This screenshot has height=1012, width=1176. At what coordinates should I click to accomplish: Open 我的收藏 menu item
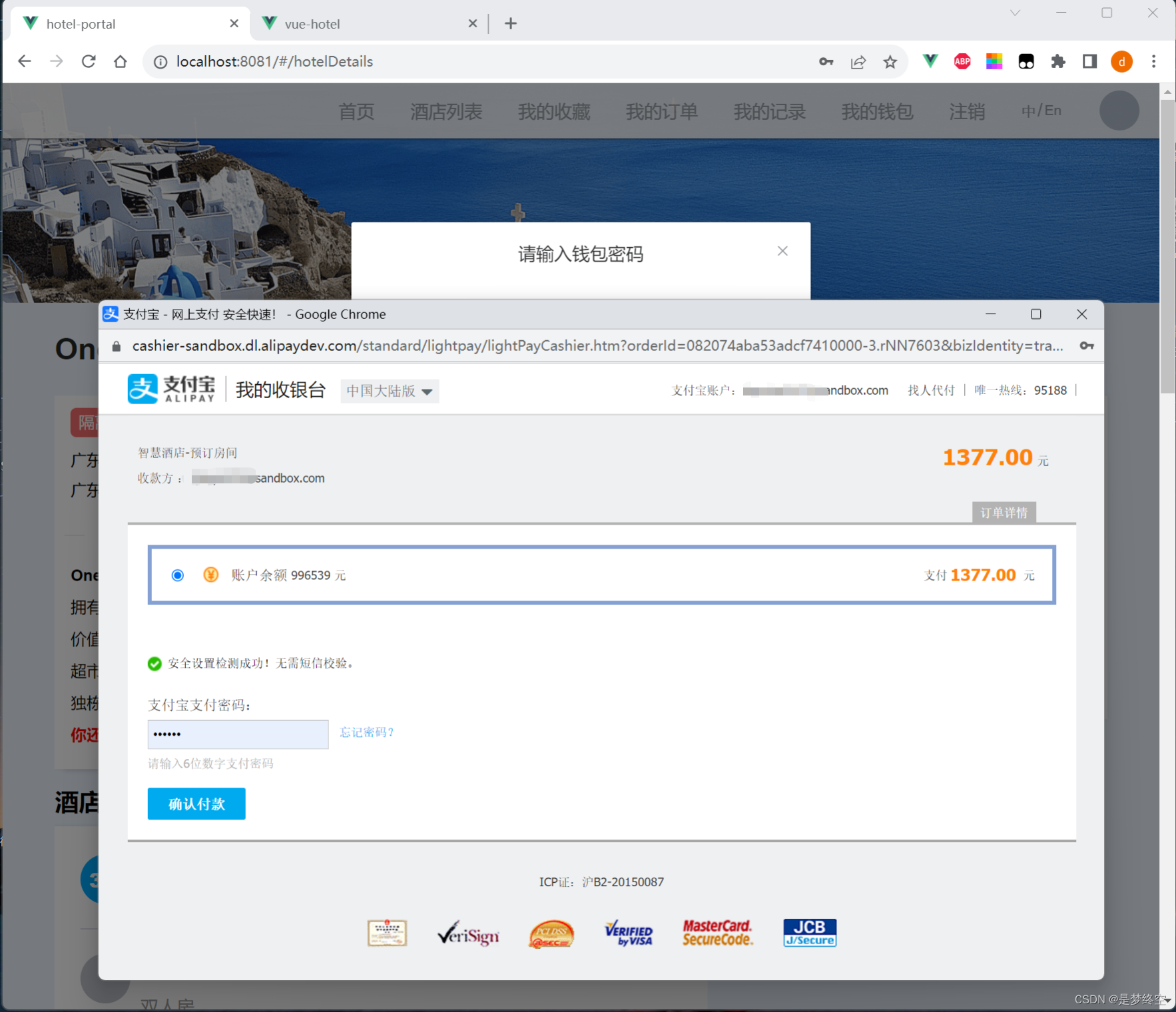point(554,111)
